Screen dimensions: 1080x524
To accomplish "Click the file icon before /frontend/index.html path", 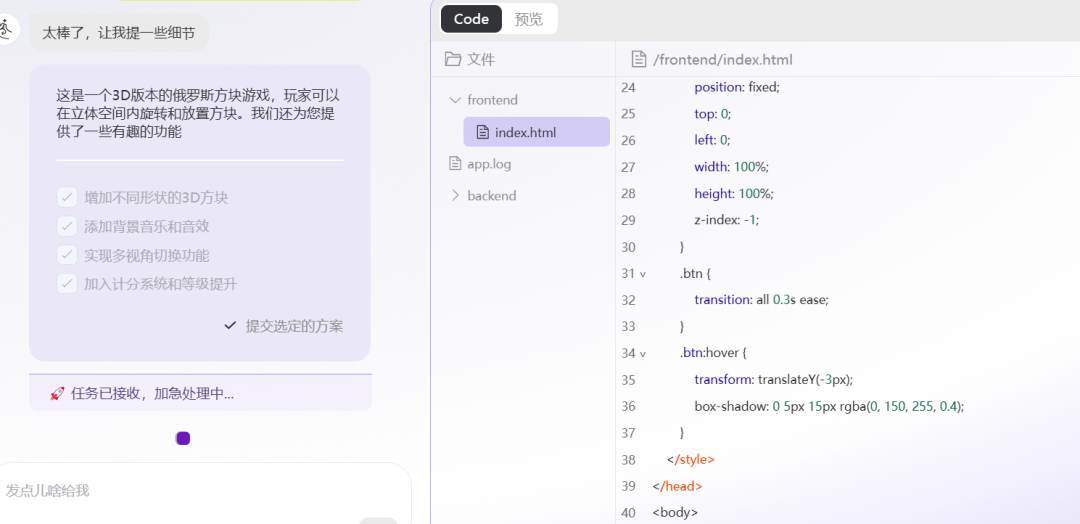I will pyautogui.click(x=639, y=59).
